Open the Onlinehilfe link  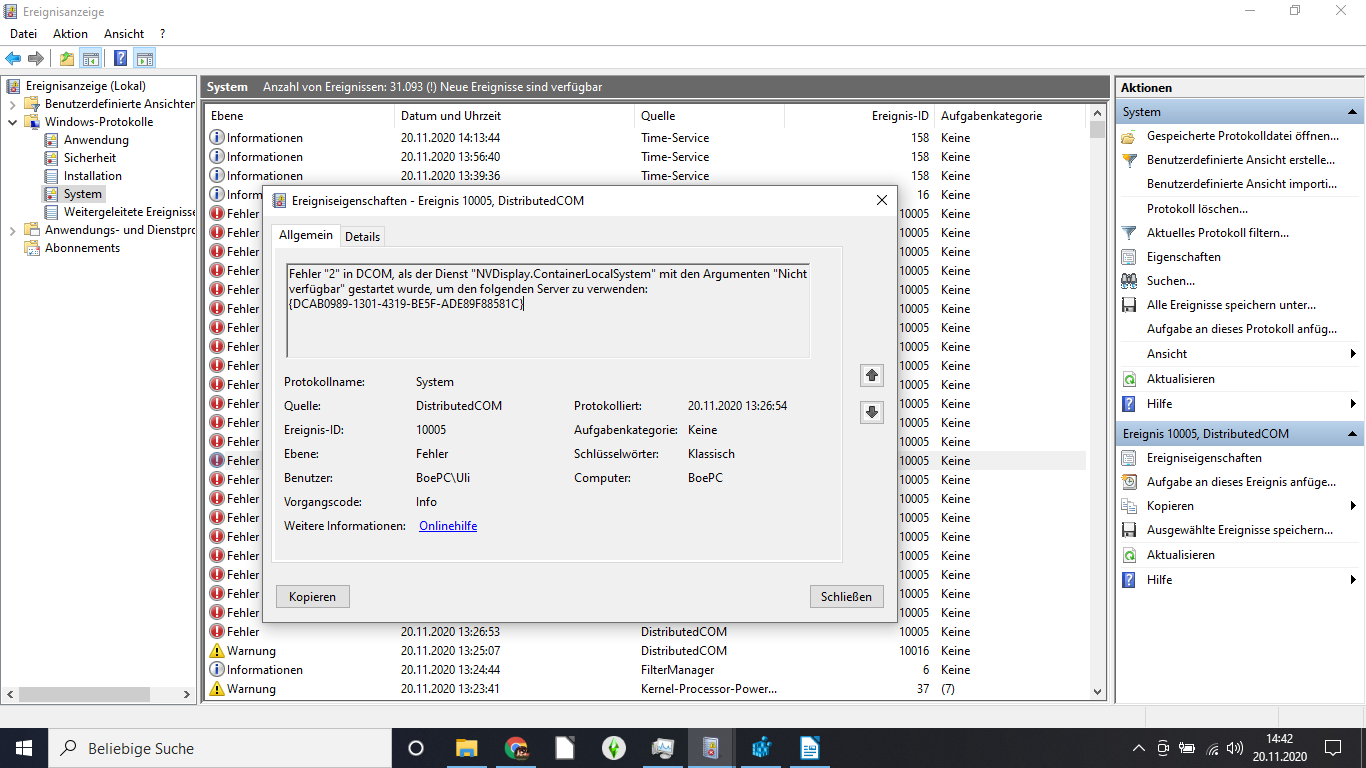click(x=448, y=526)
